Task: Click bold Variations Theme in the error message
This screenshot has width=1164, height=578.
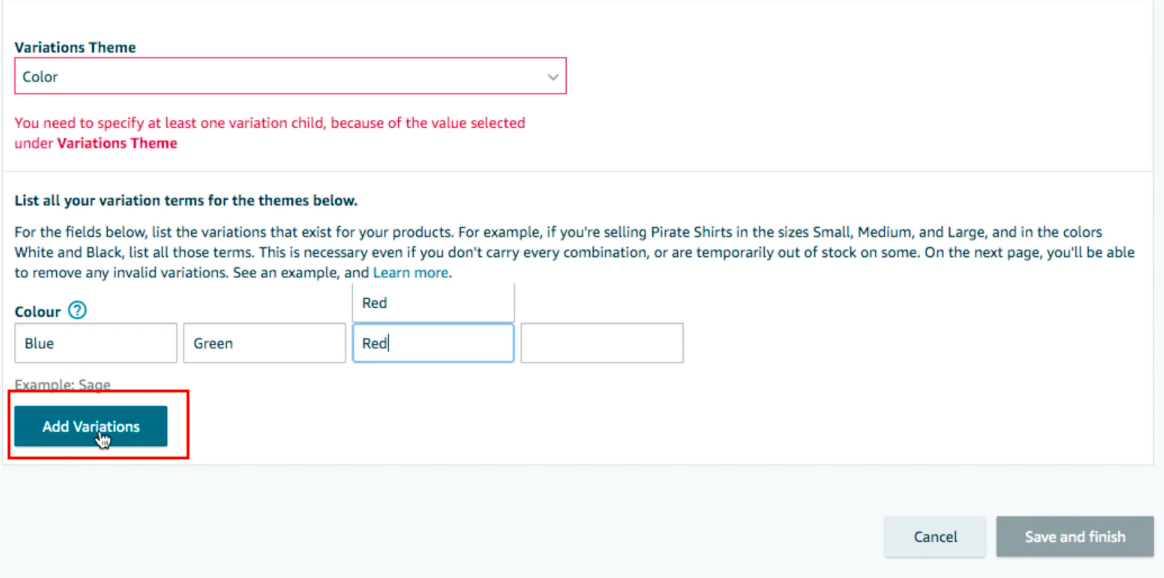Action: click(x=117, y=143)
